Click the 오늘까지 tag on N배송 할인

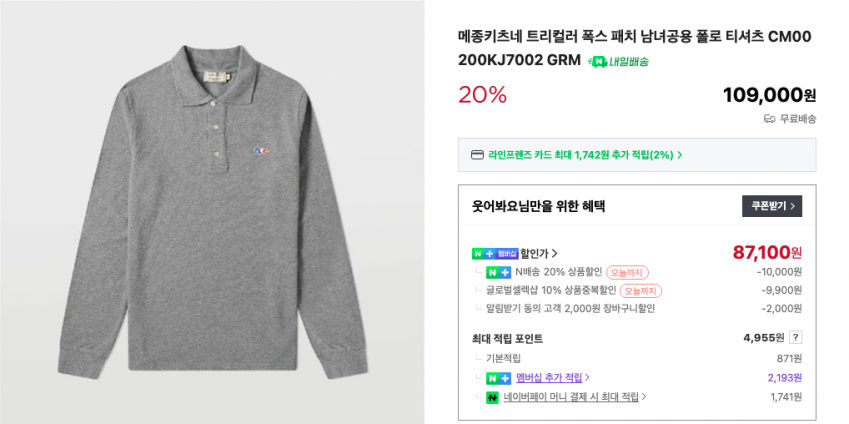(x=627, y=272)
